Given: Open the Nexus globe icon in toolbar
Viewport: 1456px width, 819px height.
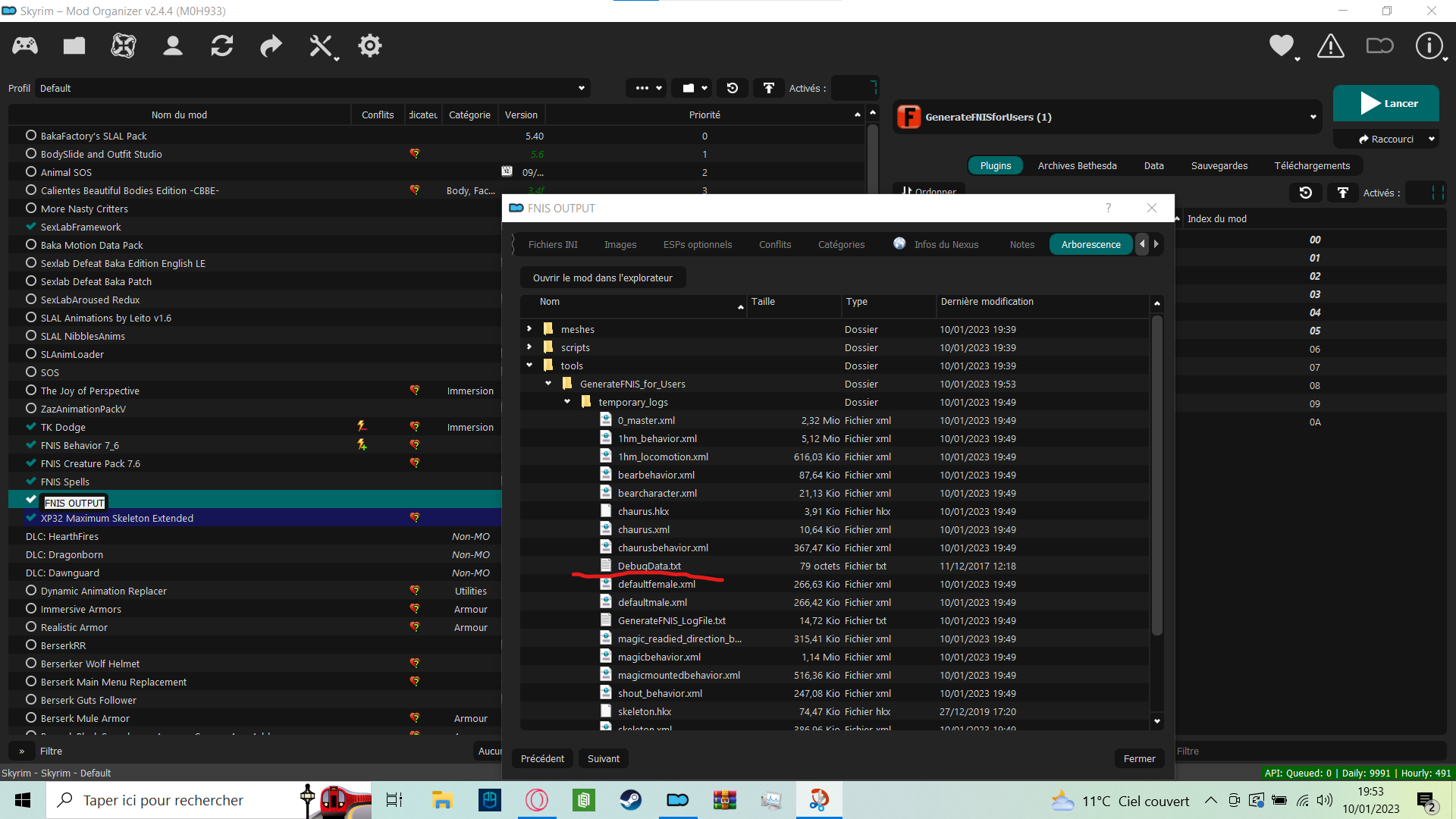Looking at the screenshot, I should coord(124,46).
